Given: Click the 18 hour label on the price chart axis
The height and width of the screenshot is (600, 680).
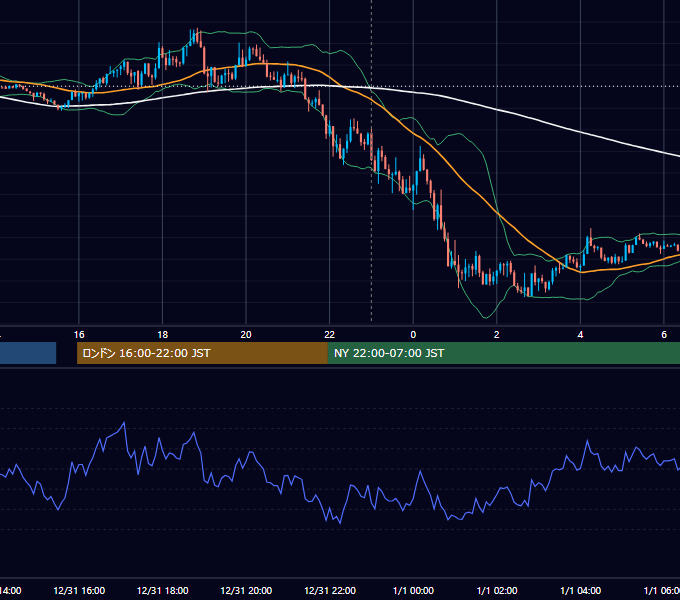Looking at the screenshot, I should click(x=163, y=335).
